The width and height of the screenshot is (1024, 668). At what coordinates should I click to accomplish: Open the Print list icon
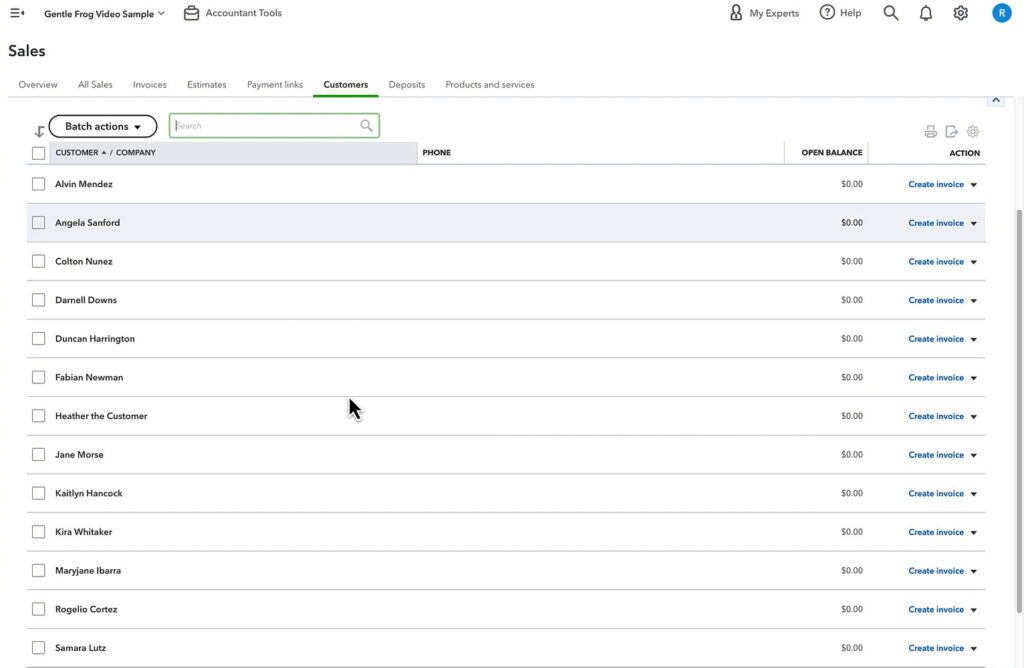931,130
